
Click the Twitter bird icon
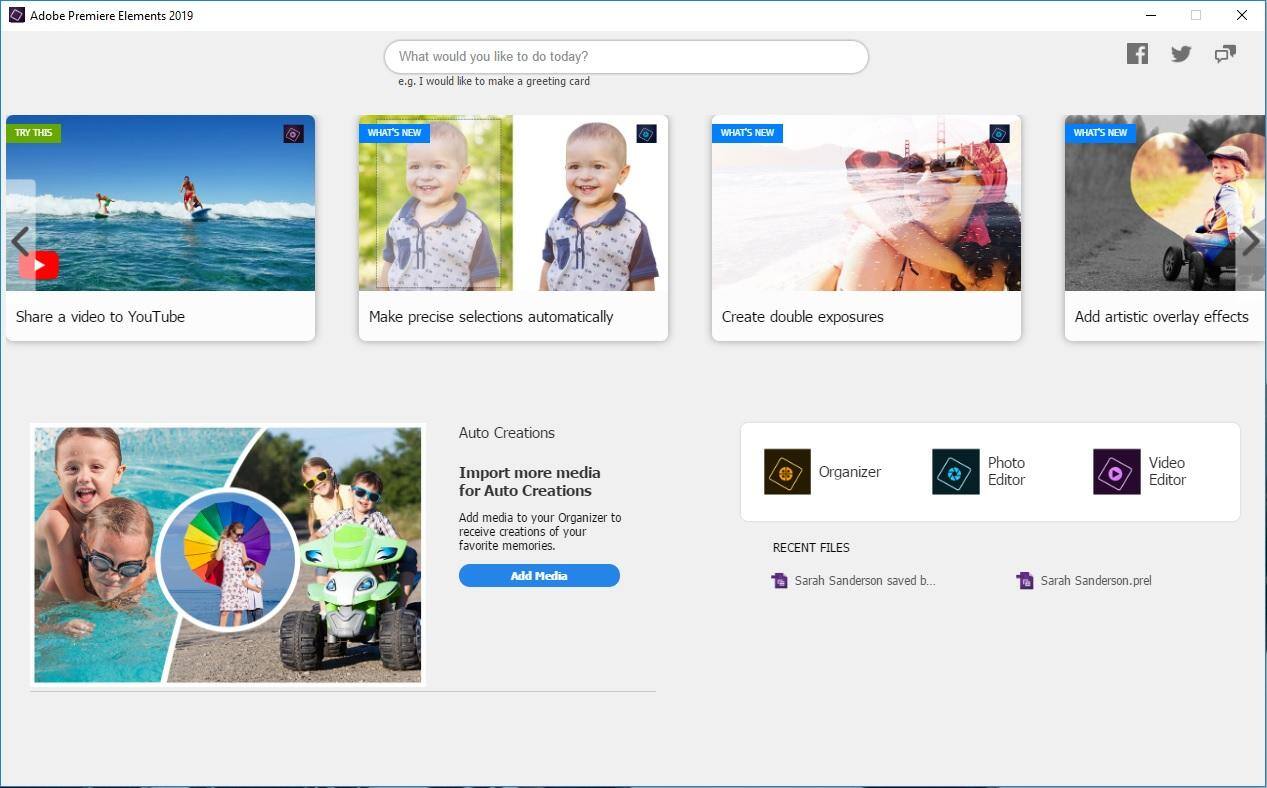(x=1181, y=54)
